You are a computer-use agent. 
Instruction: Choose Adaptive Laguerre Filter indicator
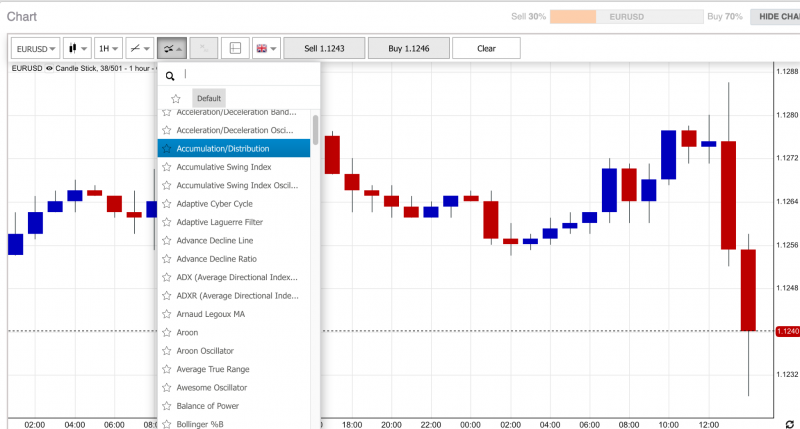tap(234, 222)
